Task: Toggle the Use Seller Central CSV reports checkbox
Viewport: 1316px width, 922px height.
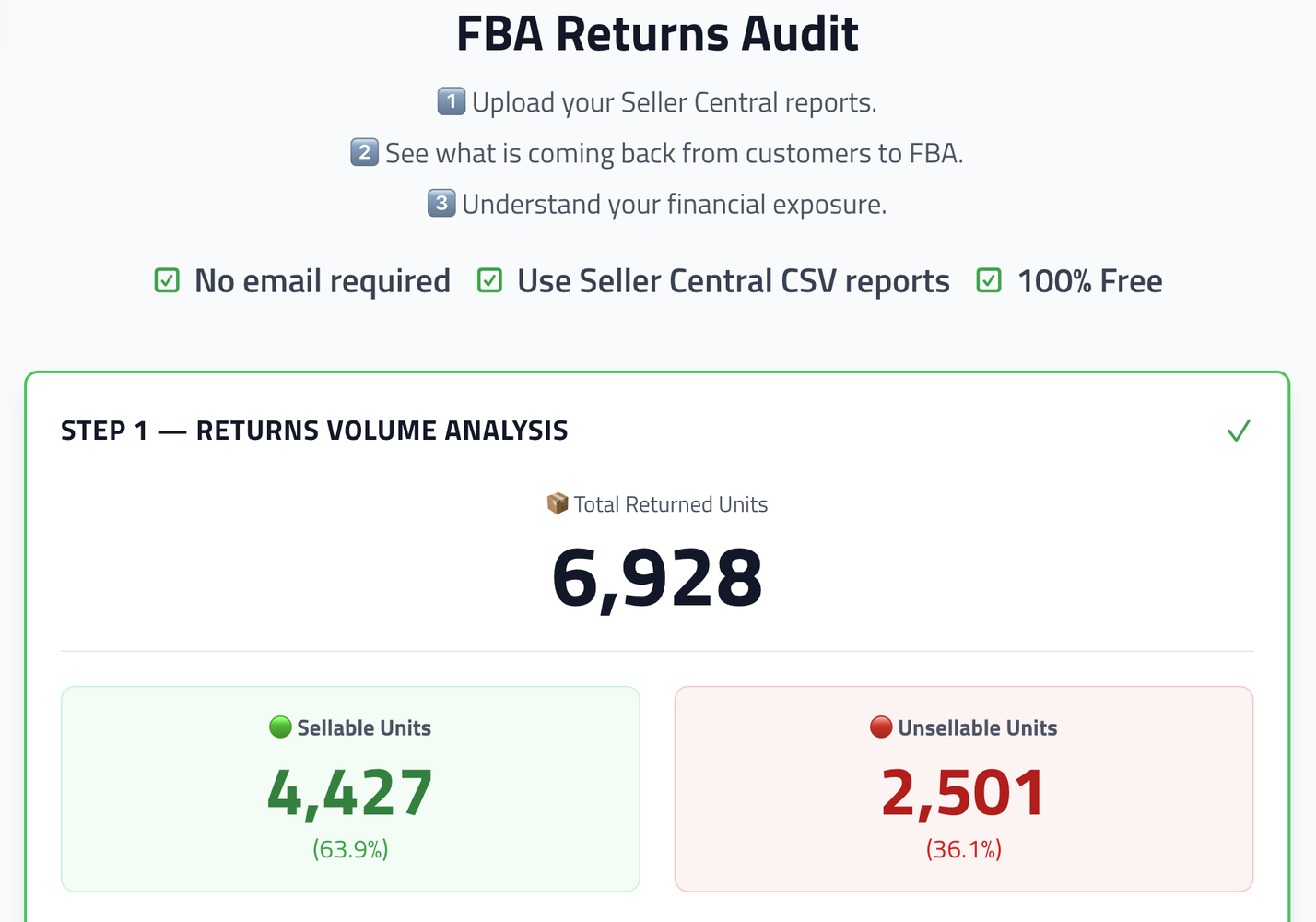Action: [x=489, y=280]
